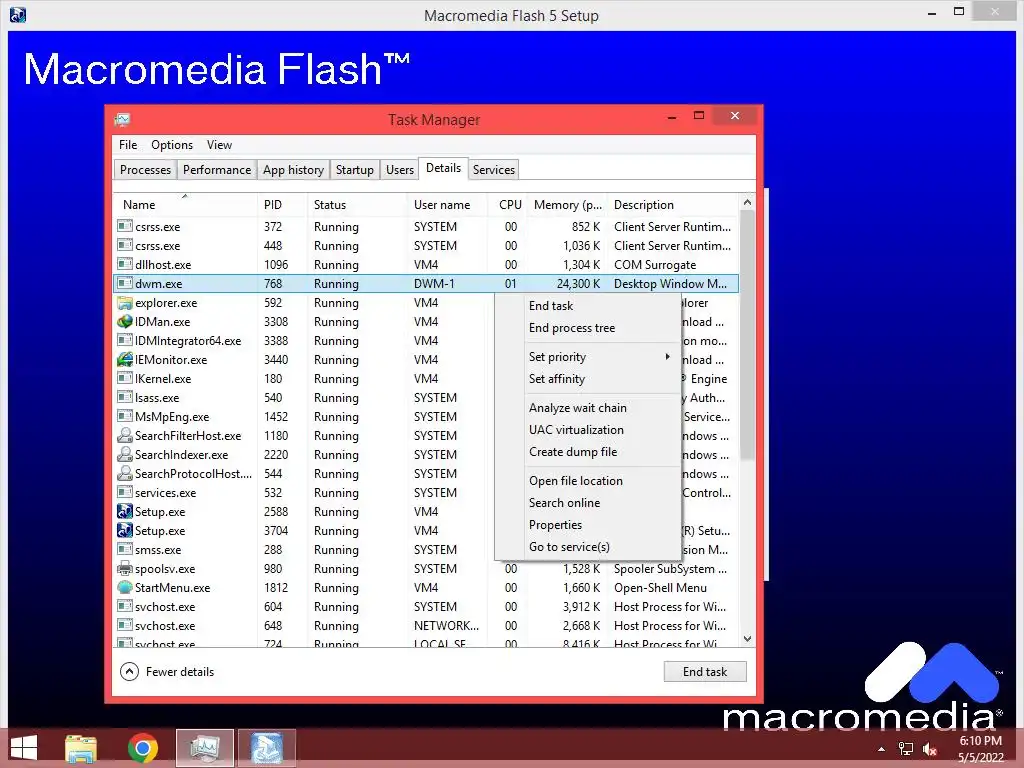Switch to the Users tab
1024x768 pixels.
[400, 170]
